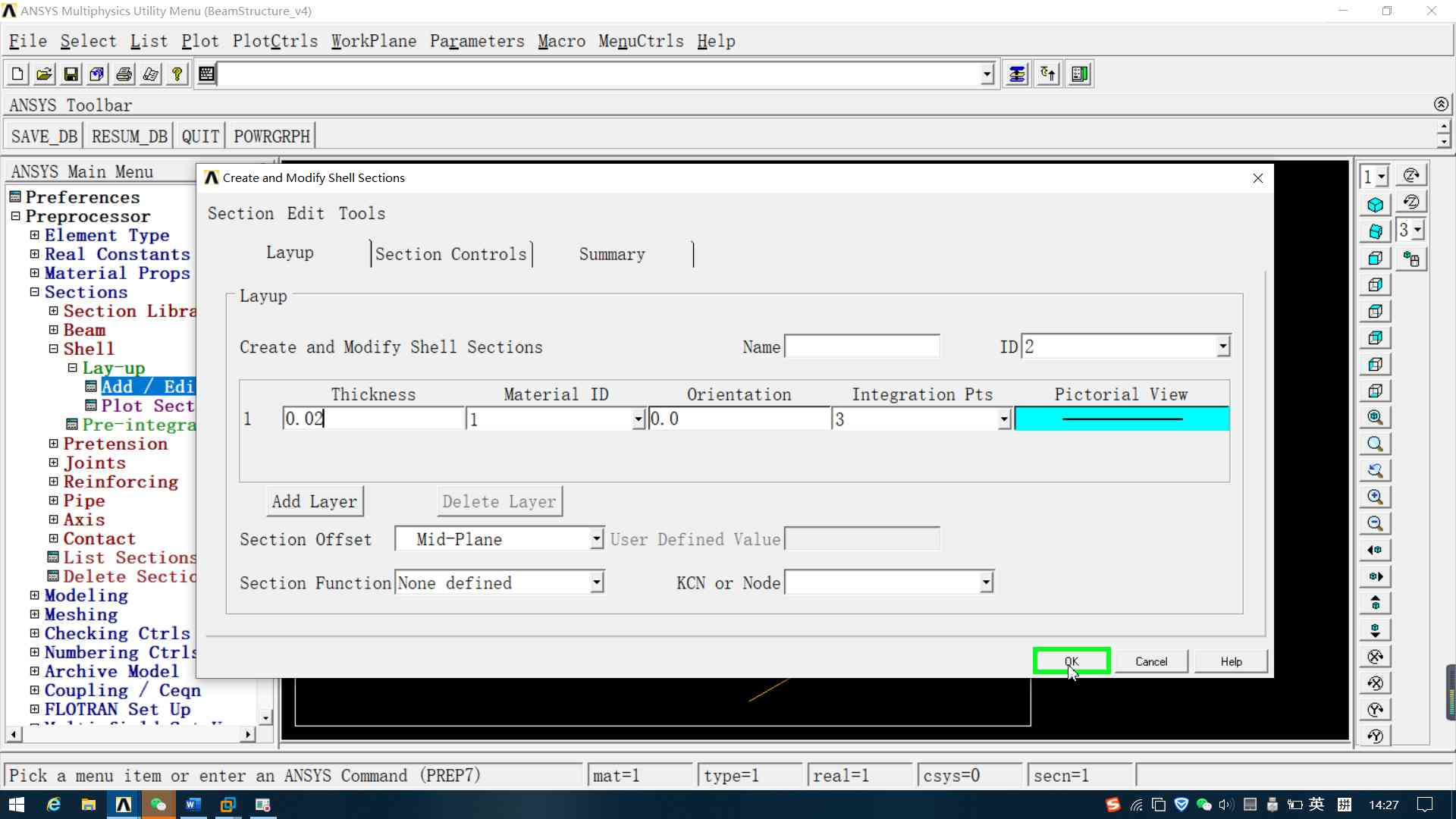Open the Integration Pts dropdown
The width and height of the screenshot is (1456, 819).
(x=1004, y=419)
